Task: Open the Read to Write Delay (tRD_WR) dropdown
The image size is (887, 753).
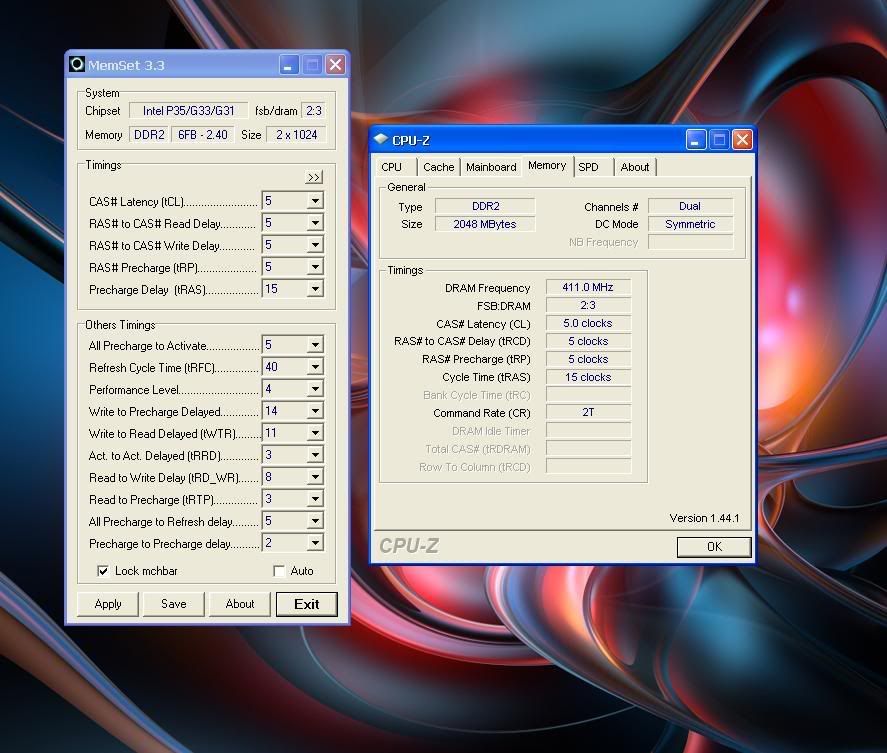Action: point(315,477)
